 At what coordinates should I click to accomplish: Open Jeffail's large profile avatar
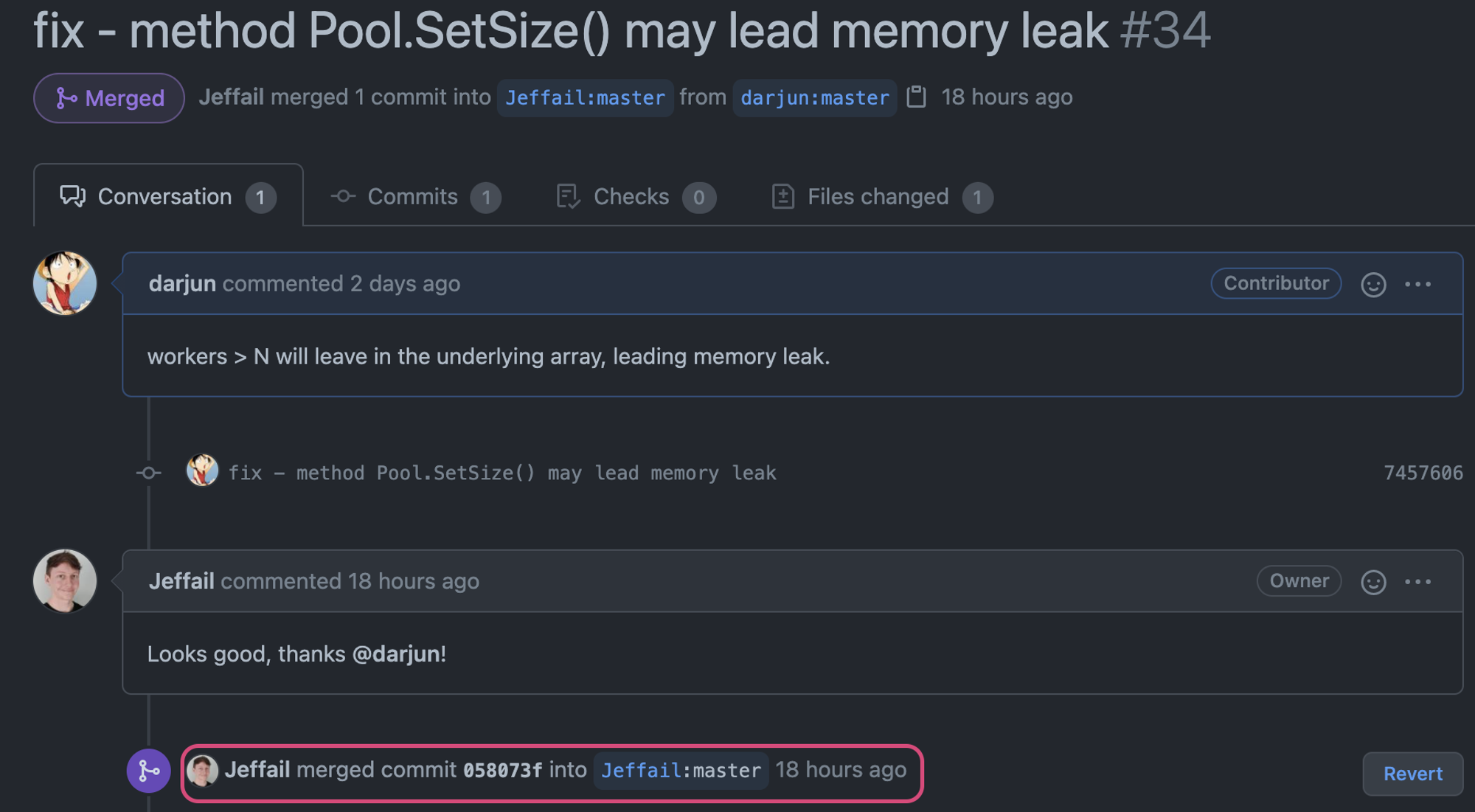tap(65, 581)
